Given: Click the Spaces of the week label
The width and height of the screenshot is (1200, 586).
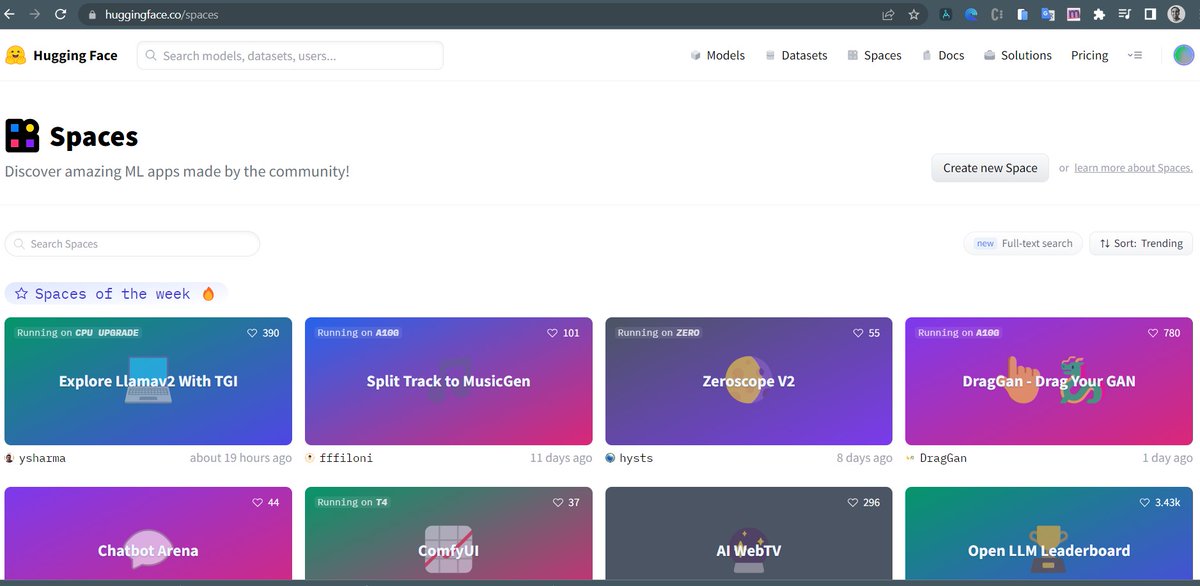Looking at the screenshot, I should tap(116, 294).
